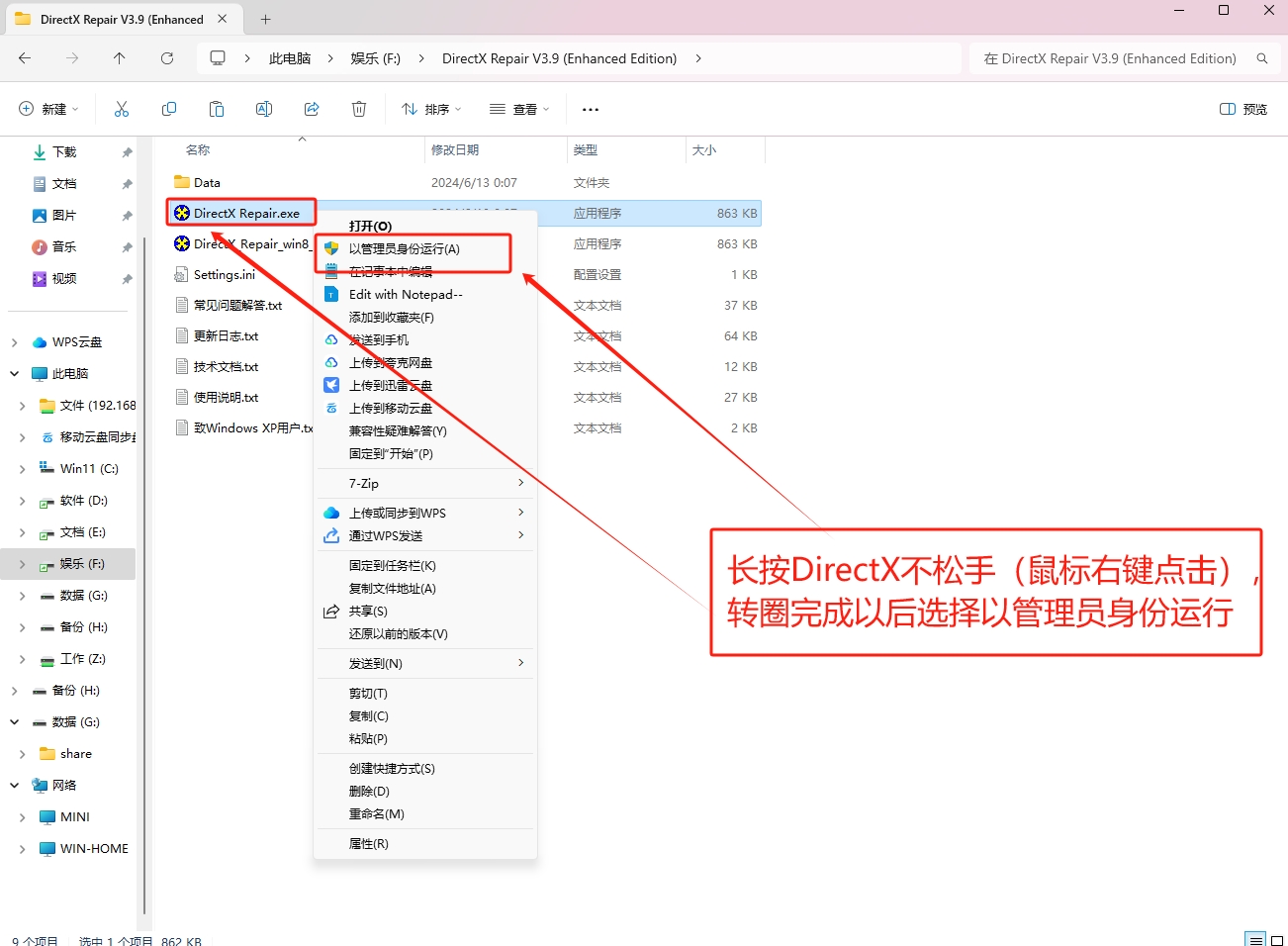The height and width of the screenshot is (946, 1288).
Task: Click the Share icon in toolbar
Action: pyautogui.click(x=312, y=109)
